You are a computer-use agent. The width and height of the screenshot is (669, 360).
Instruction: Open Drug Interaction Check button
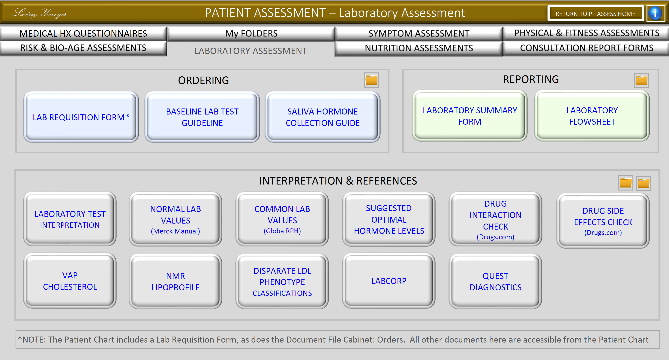pyautogui.click(x=495, y=219)
